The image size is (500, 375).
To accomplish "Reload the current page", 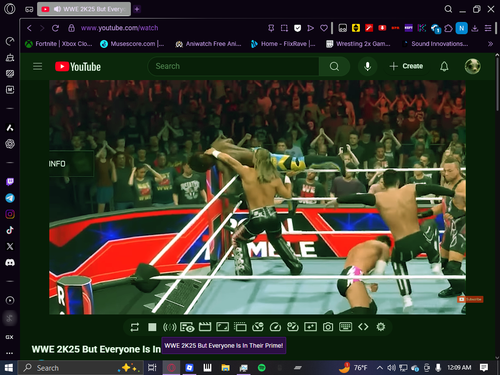I will (x=55, y=28).
